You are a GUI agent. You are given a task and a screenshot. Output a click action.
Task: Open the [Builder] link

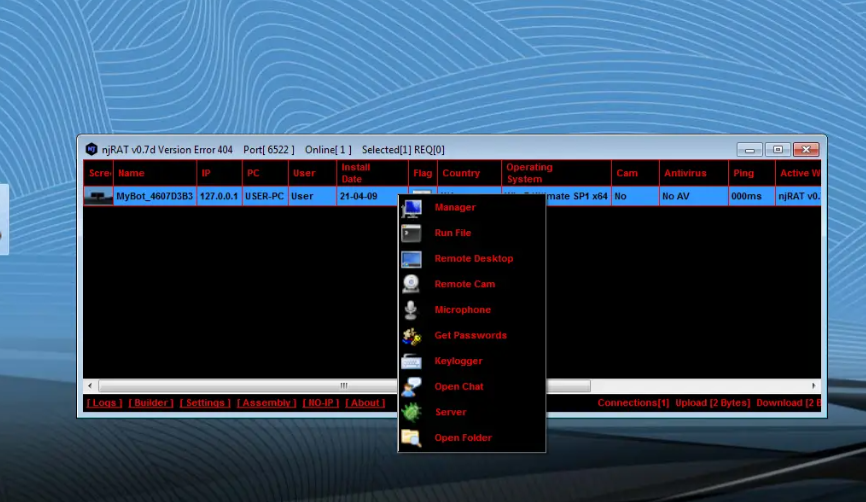click(150, 403)
